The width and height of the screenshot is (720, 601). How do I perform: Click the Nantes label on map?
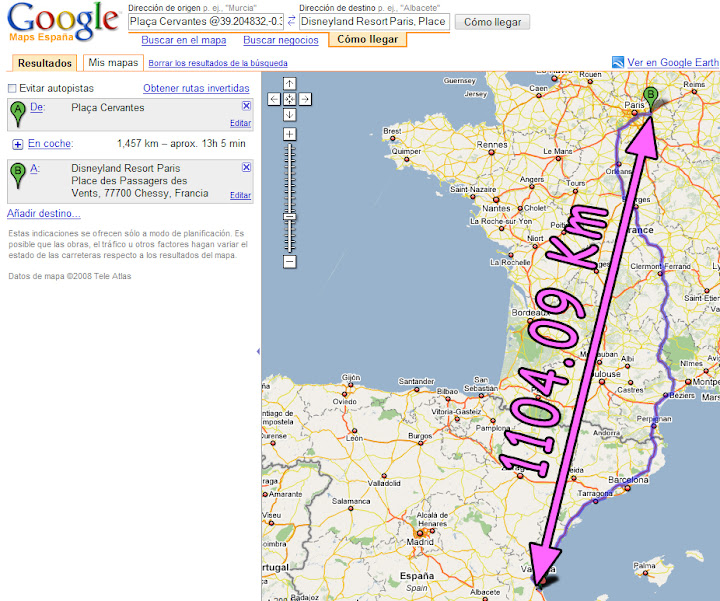pos(496,208)
